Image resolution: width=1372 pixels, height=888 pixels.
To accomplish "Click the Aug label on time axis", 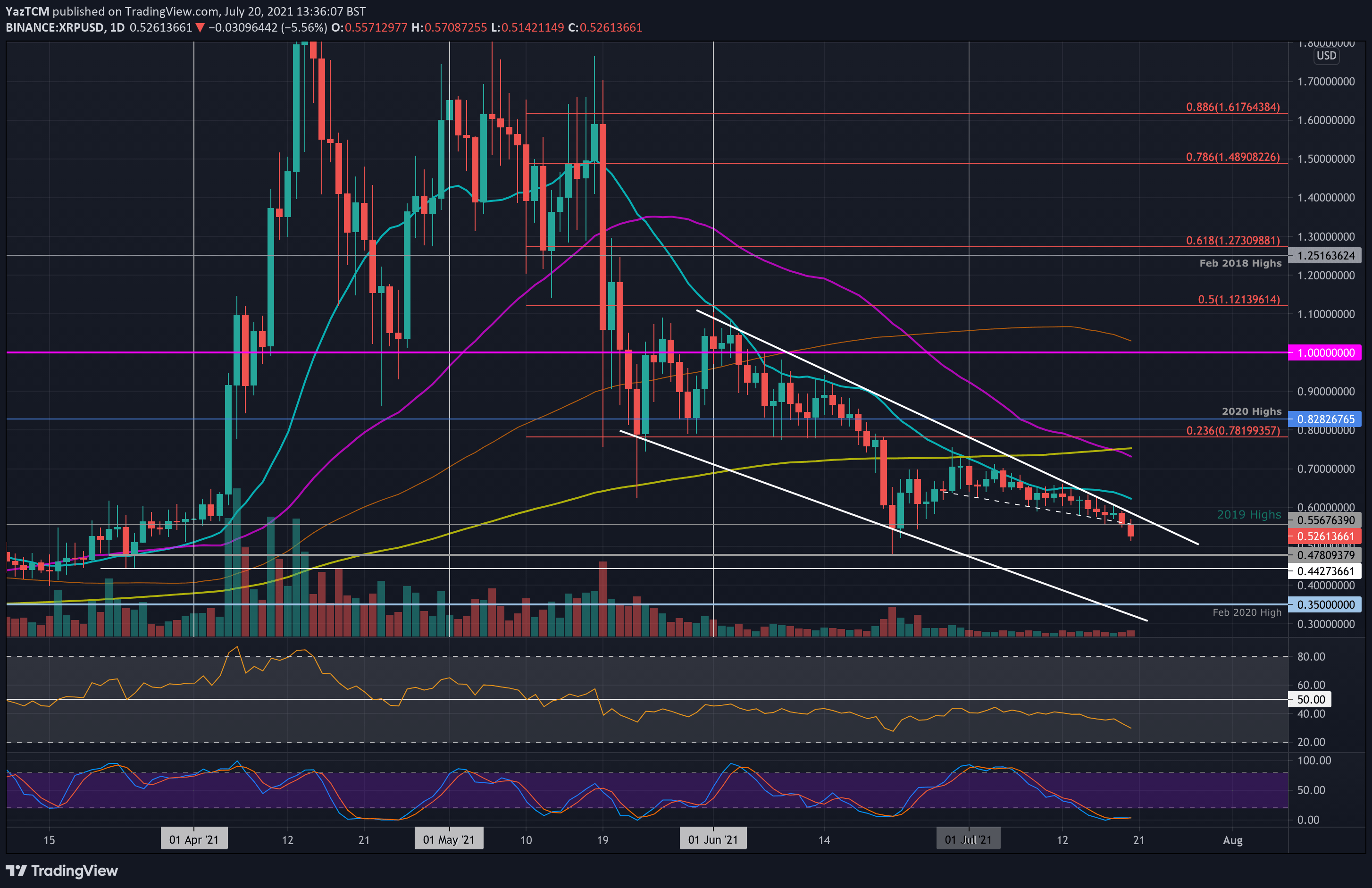I will pyautogui.click(x=1232, y=840).
